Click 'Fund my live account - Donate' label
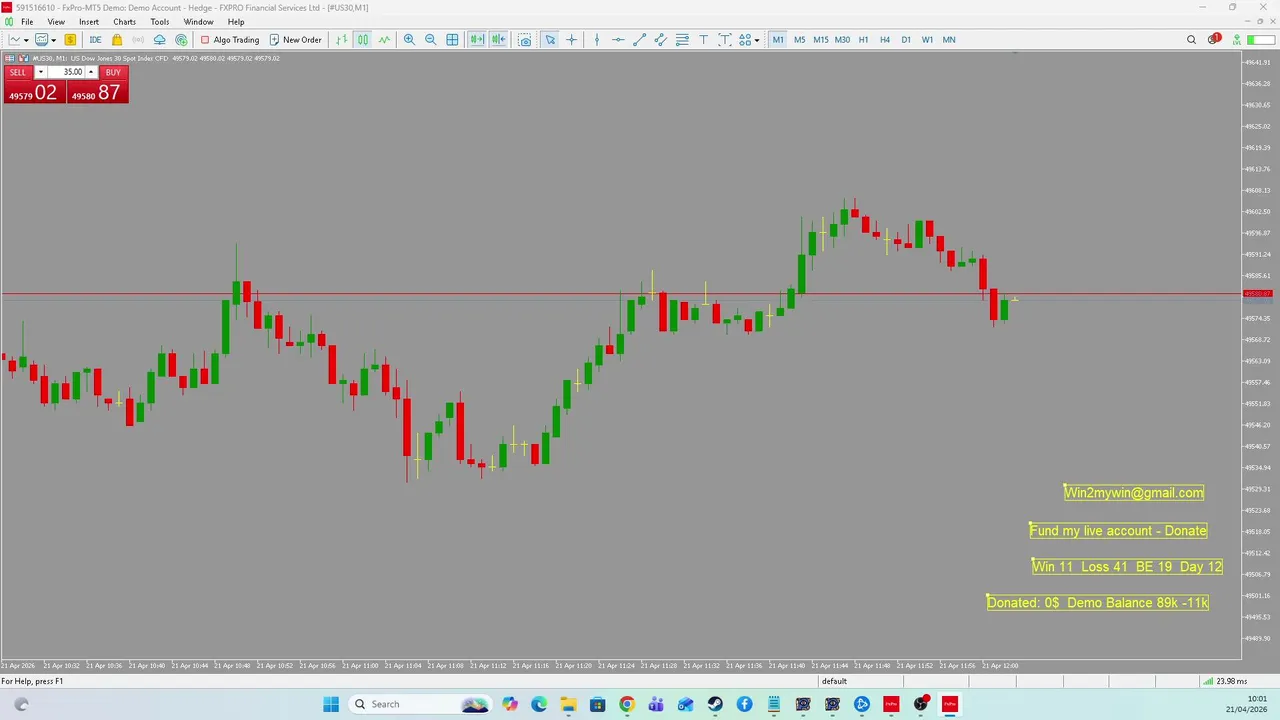 1118,530
